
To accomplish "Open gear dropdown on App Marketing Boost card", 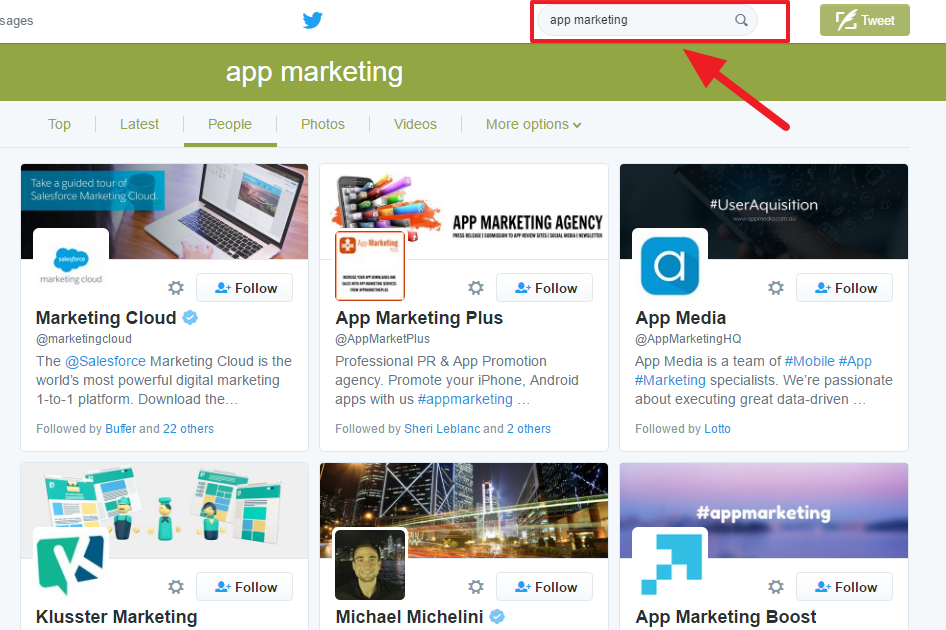I will point(776,587).
